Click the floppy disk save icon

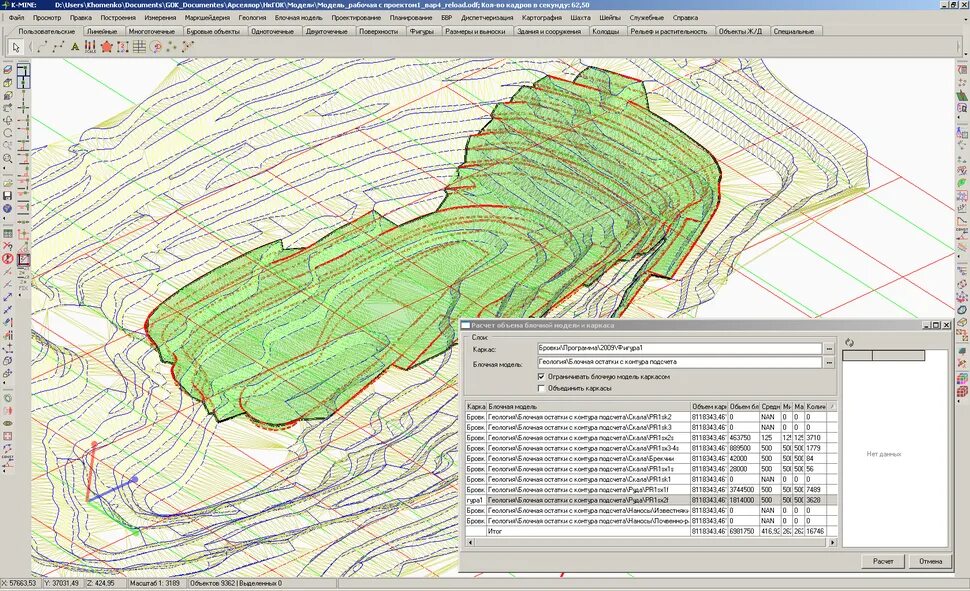point(7,196)
